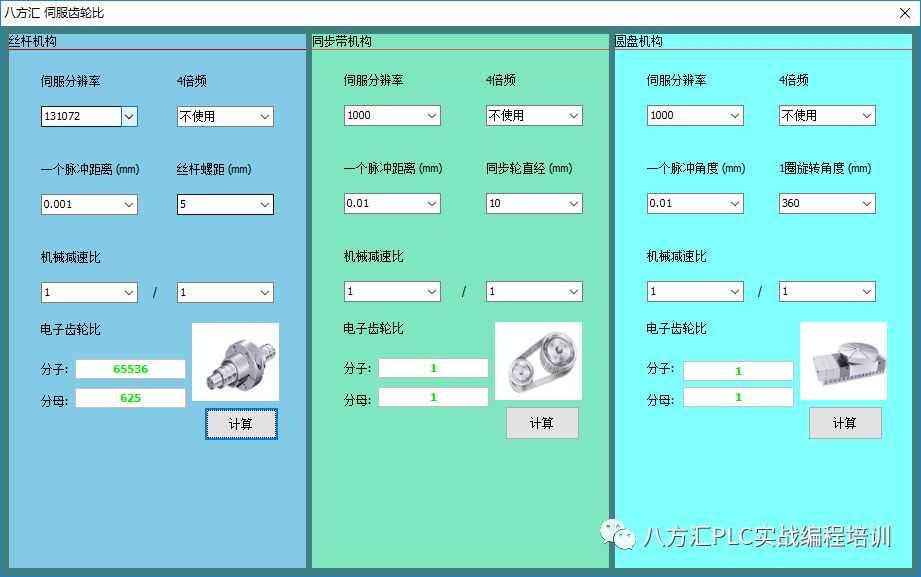Open the 131072 伺服分辨率 dropdown arrow
Image resolution: width=921 pixels, height=577 pixels.
pyautogui.click(x=129, y=116)
